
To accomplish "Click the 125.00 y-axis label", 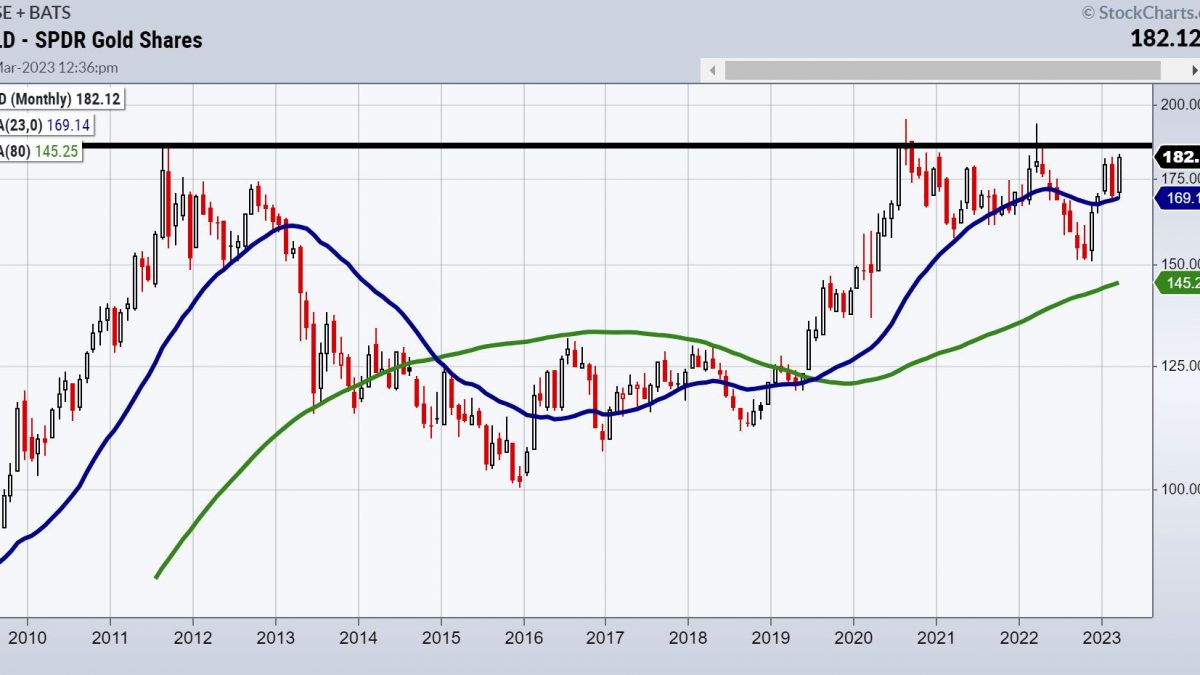I will click(1178, 365).
